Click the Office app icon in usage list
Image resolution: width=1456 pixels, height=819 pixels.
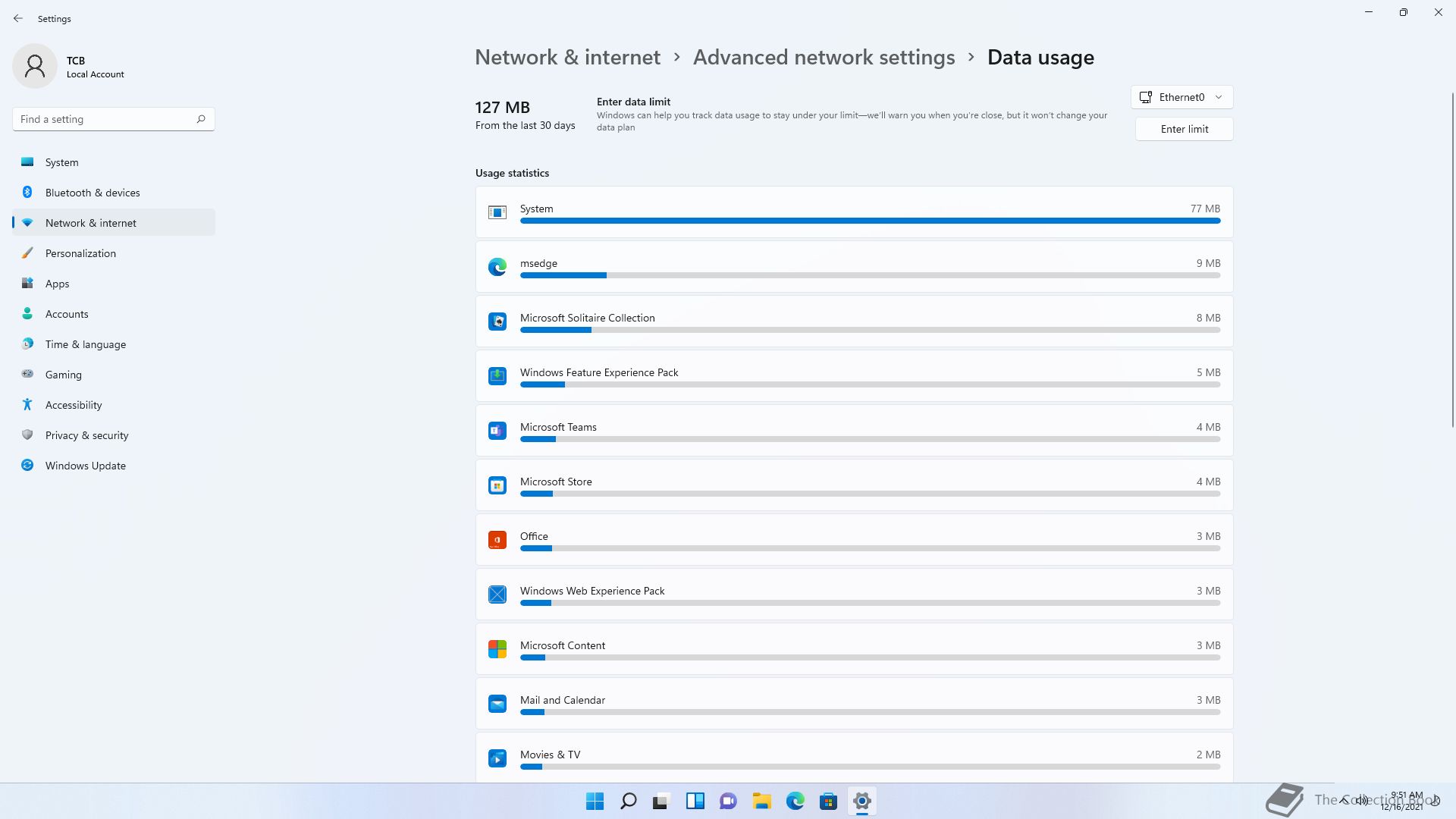[497, 540]
